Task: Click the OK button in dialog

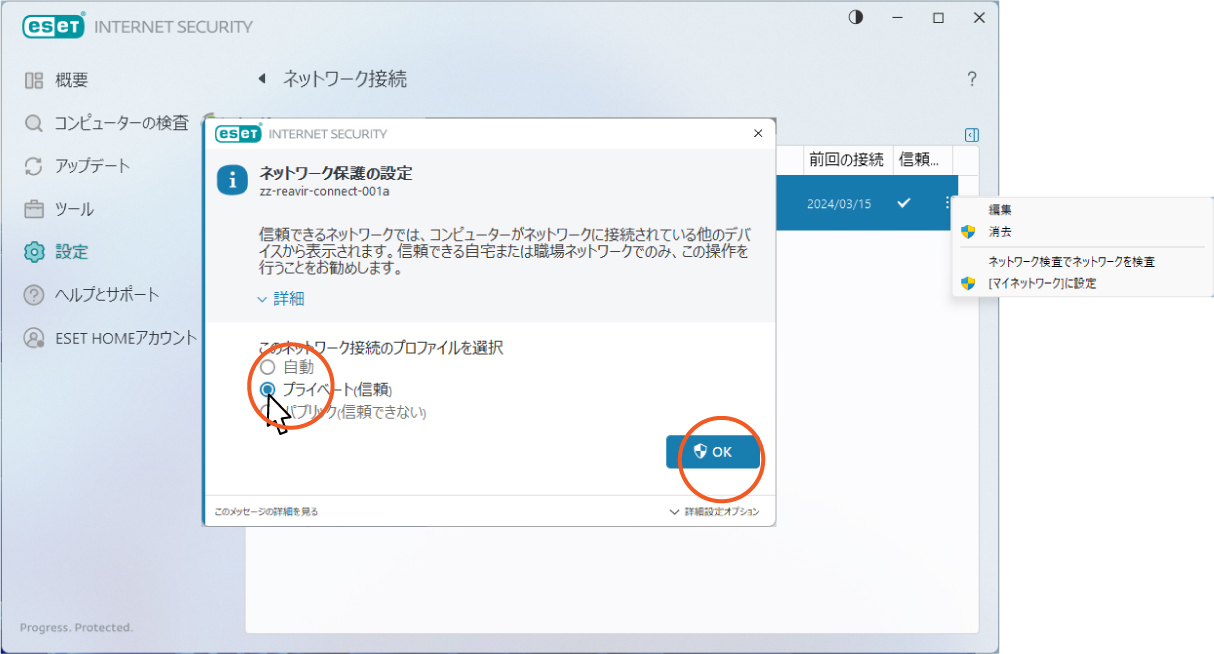Action: click(x=713, y=452)
